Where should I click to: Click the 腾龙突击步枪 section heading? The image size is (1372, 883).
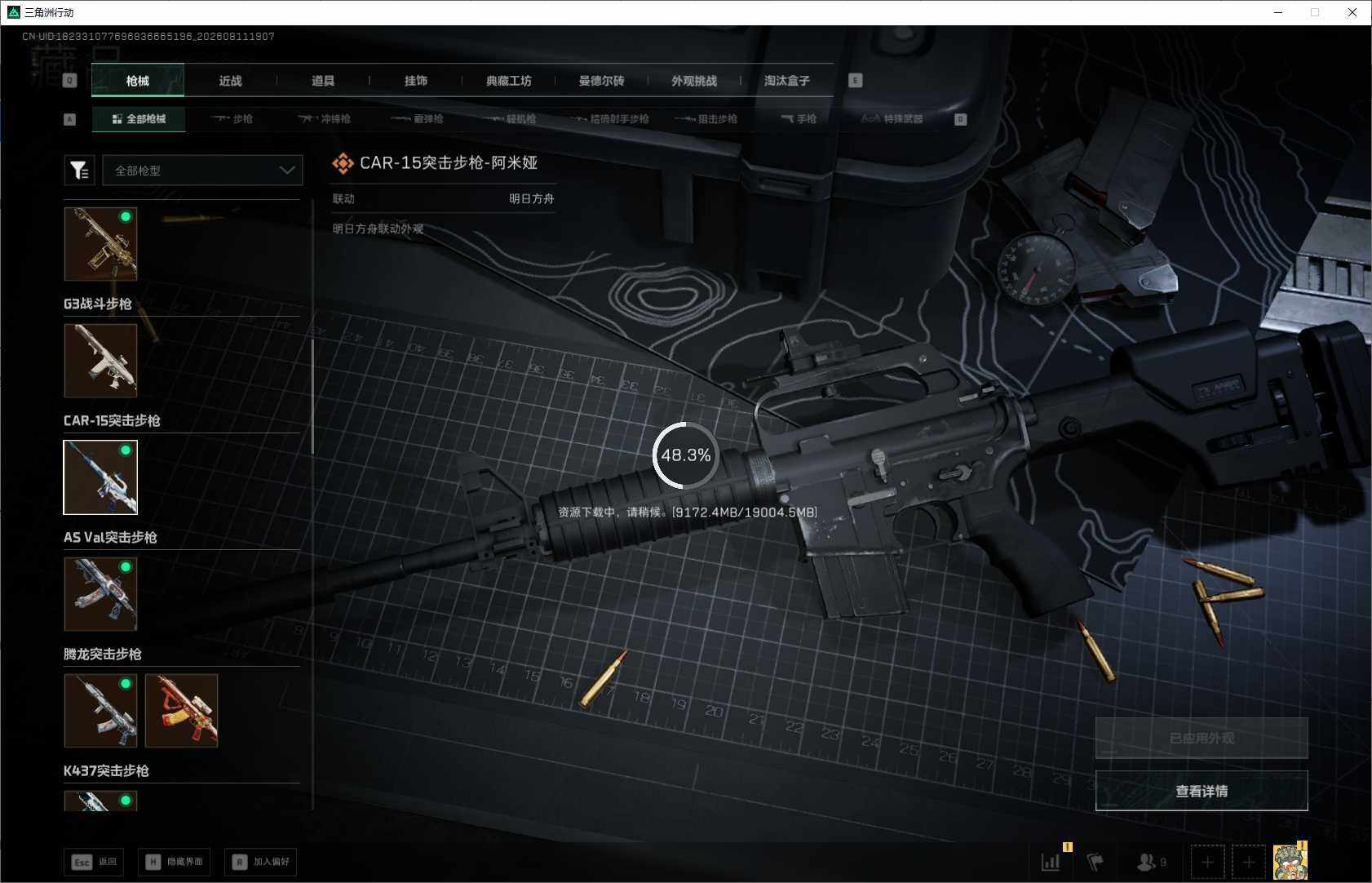[x=103, y=654]
